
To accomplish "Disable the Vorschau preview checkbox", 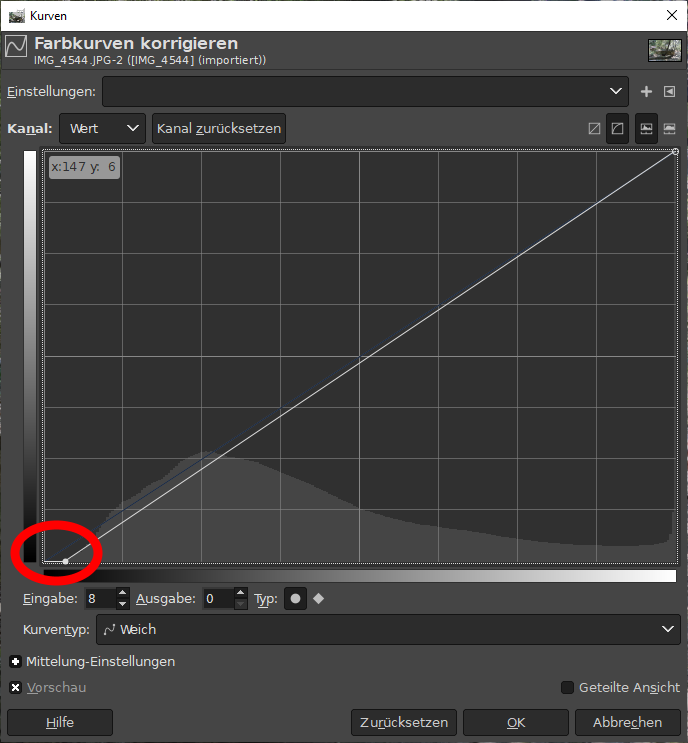I will (x=16, y=688).
